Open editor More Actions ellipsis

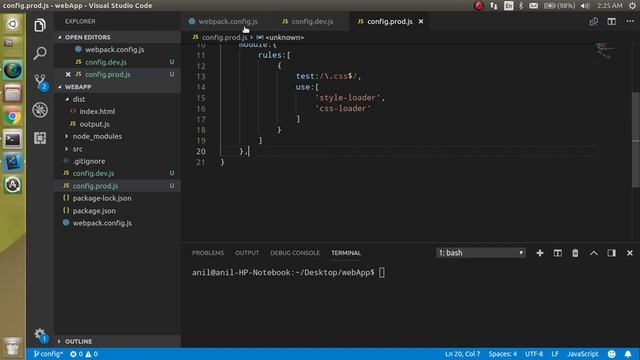point(630,21)
